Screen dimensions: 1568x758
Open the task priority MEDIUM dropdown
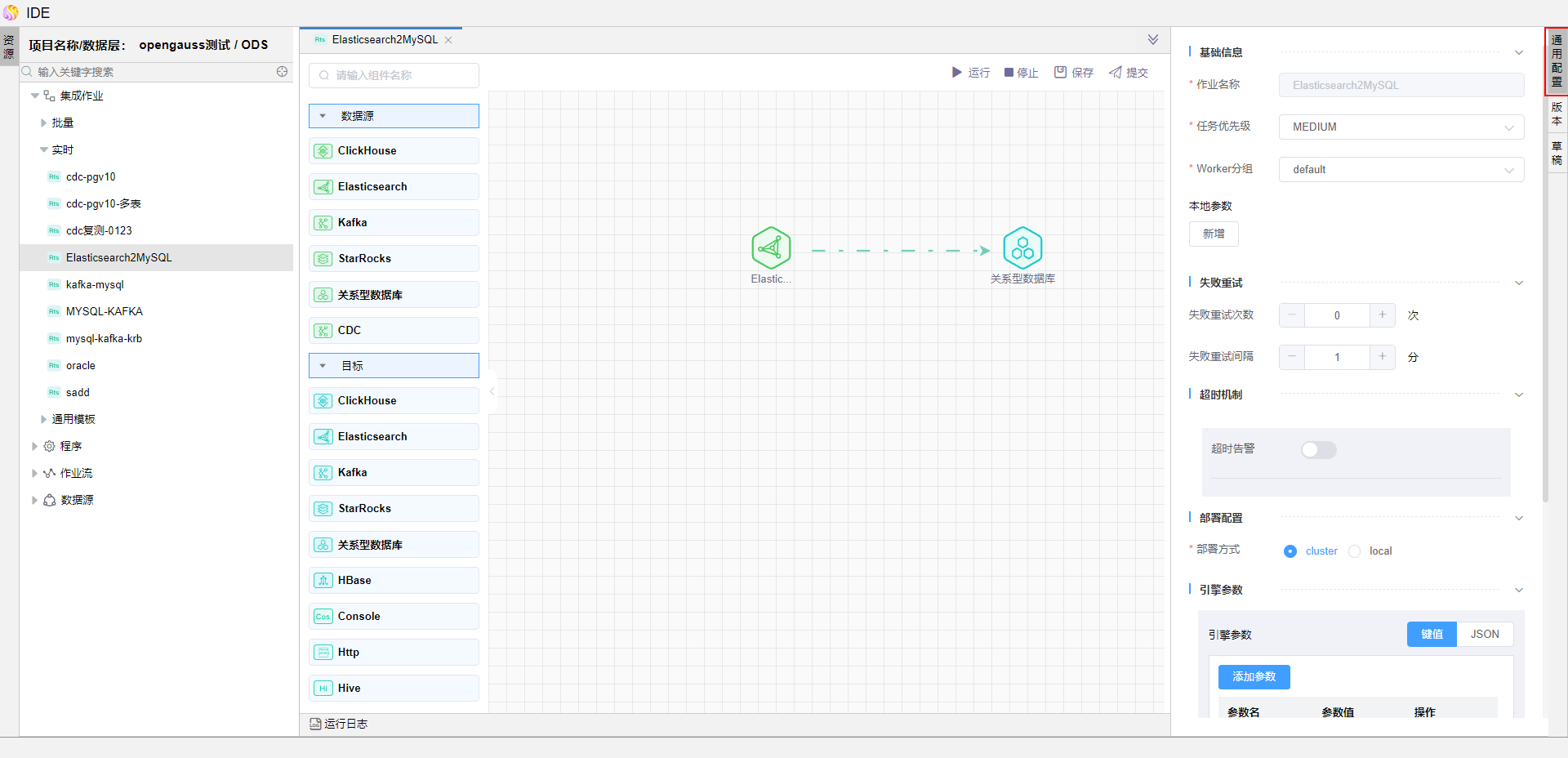point(1401,127)
